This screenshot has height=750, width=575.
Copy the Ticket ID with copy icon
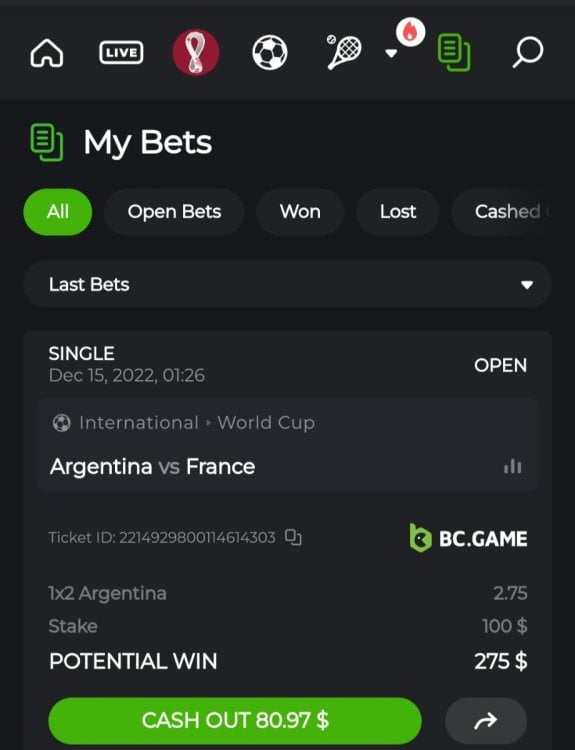click(293, 537)
